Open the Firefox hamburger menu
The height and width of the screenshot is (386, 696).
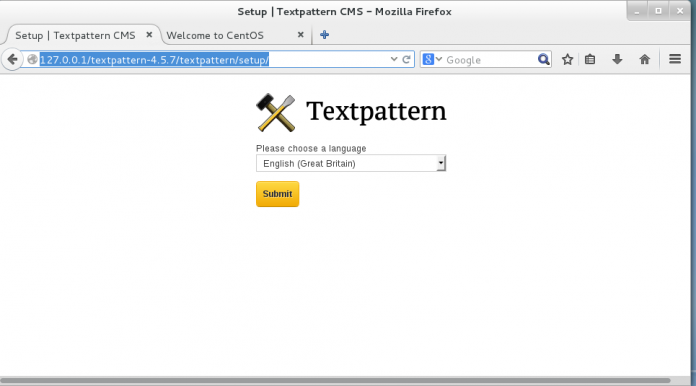point(675,59)
